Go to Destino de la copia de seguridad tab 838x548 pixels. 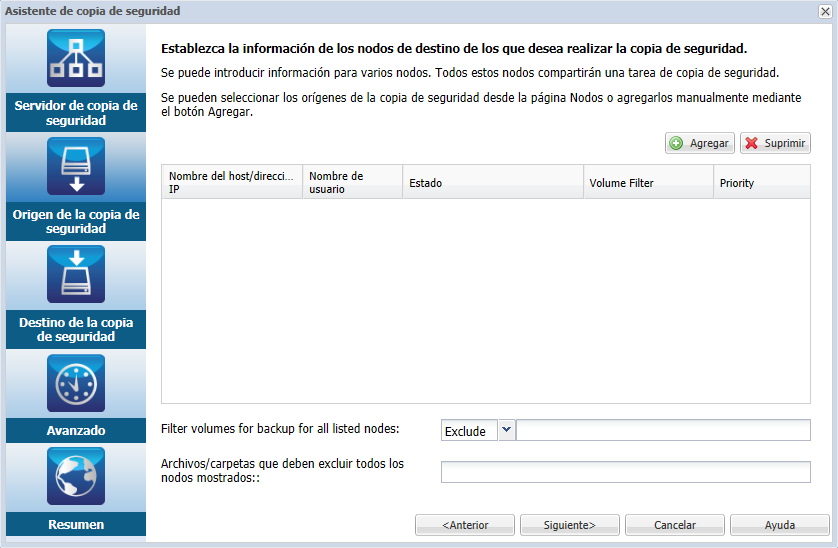point(76,329)
